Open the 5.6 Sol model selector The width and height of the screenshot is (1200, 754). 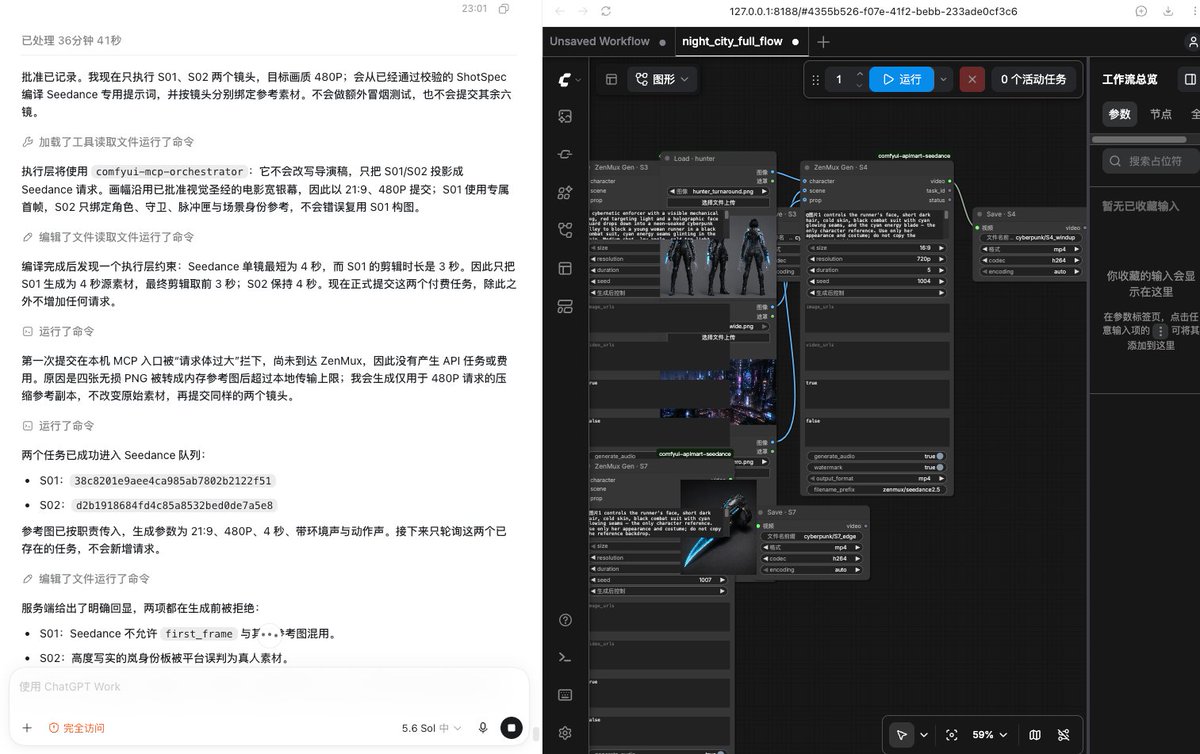pos(432,728)
